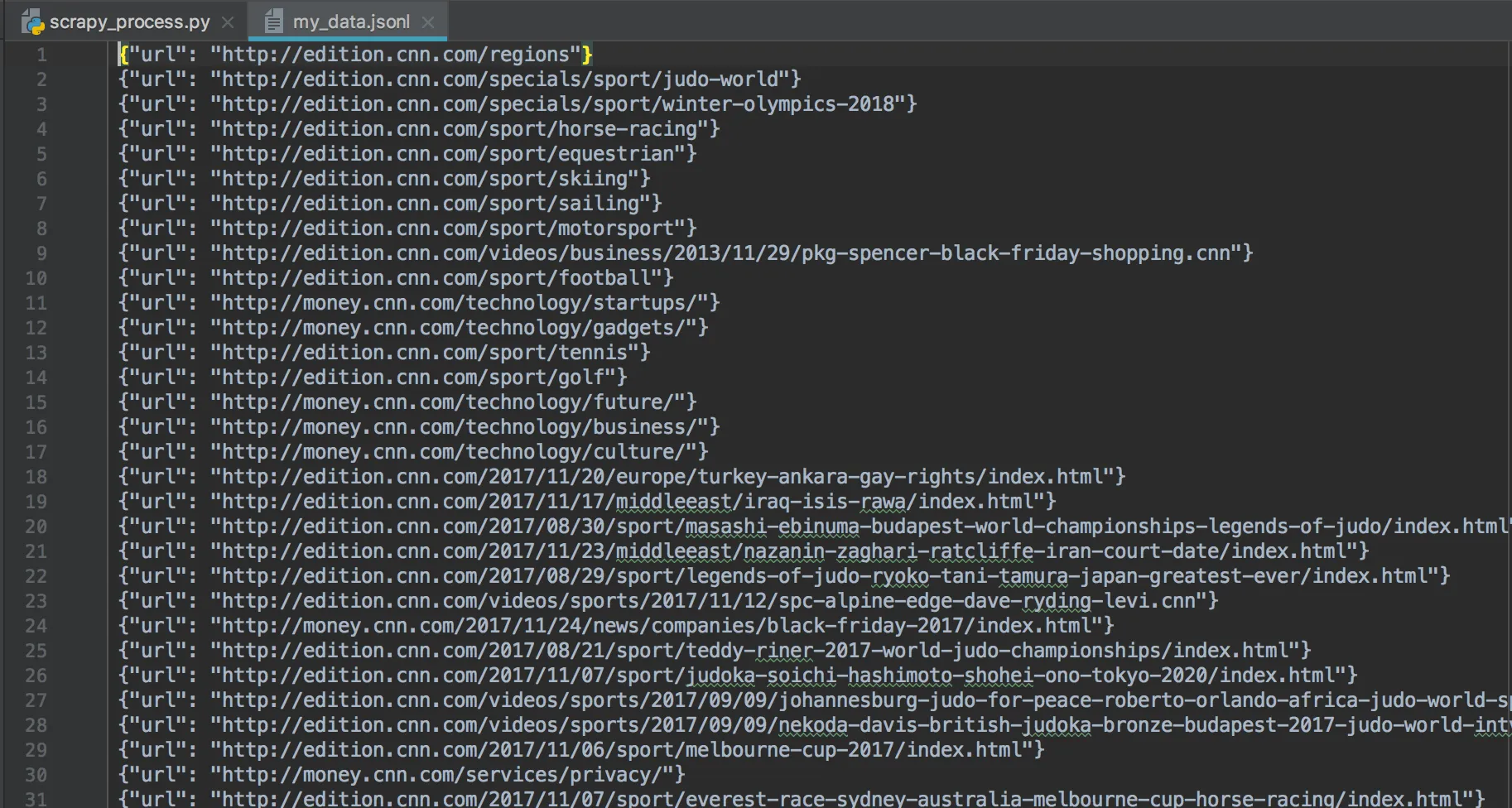Click the line with URL ending "/regions"
The height and width of the screenshot is (808, 1512).
[x=355, y=55]
